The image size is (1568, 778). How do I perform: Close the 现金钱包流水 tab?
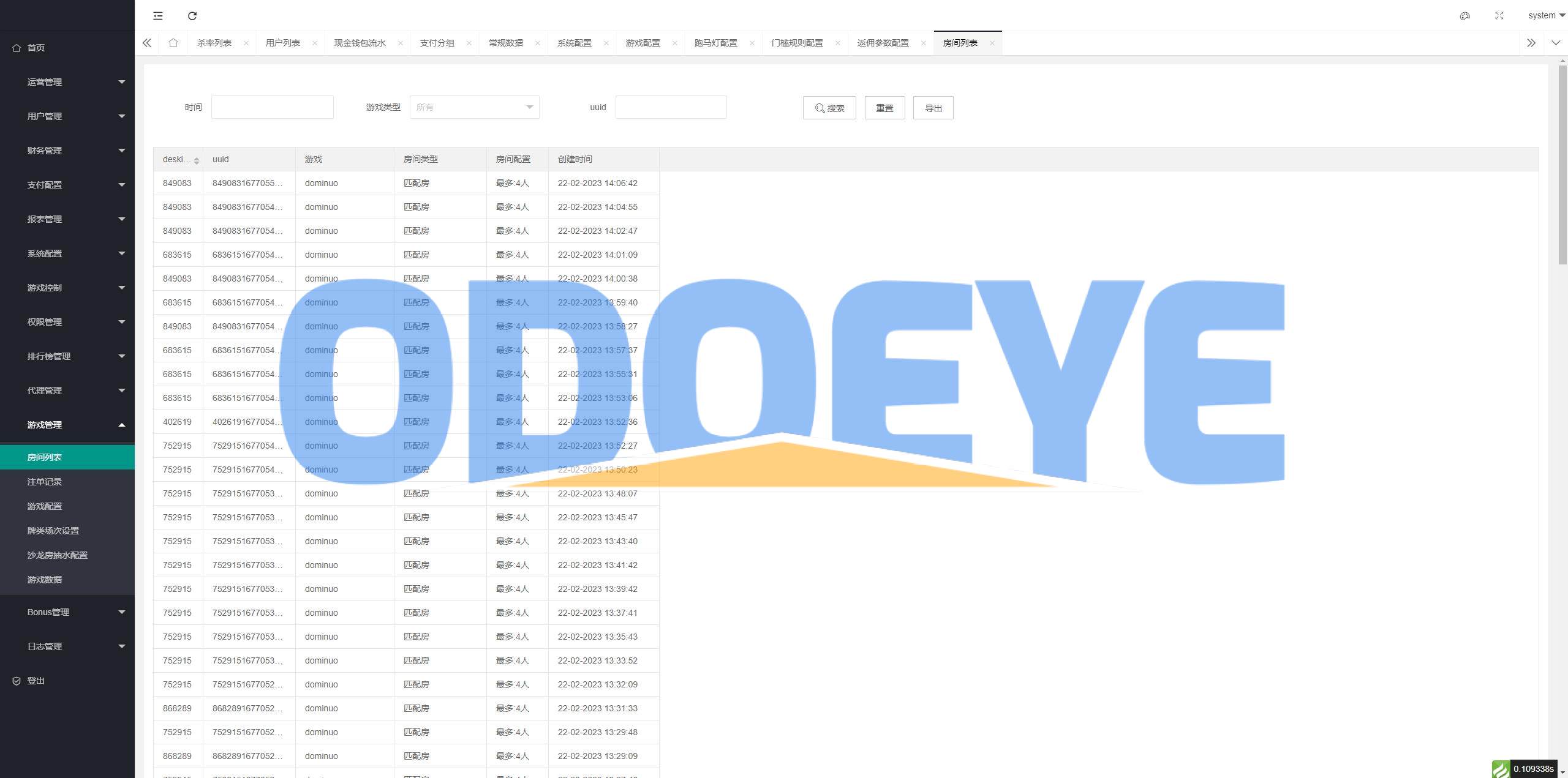[x=401, y=43]
